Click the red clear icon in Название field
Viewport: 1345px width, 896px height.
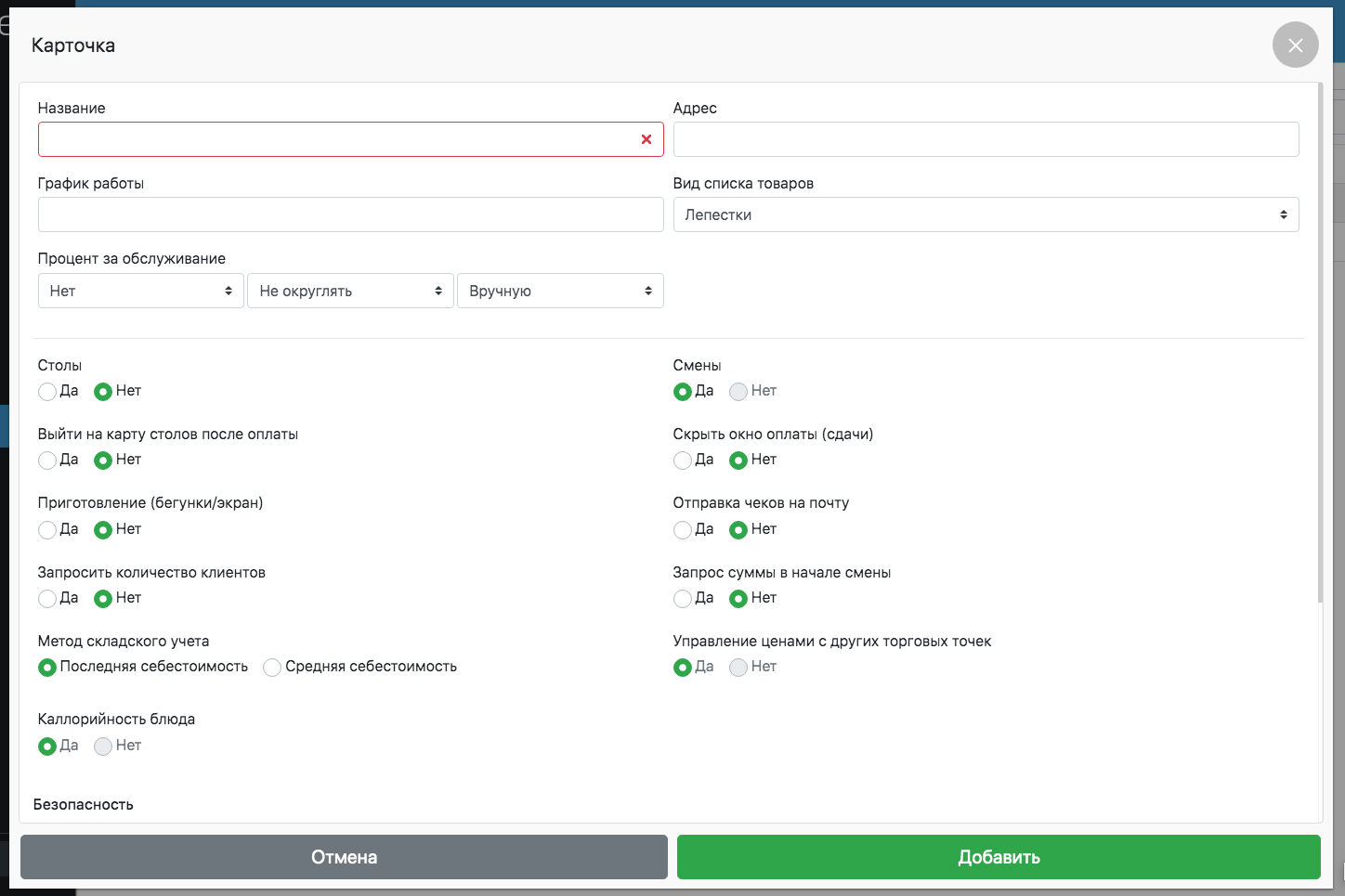point(646,139)
